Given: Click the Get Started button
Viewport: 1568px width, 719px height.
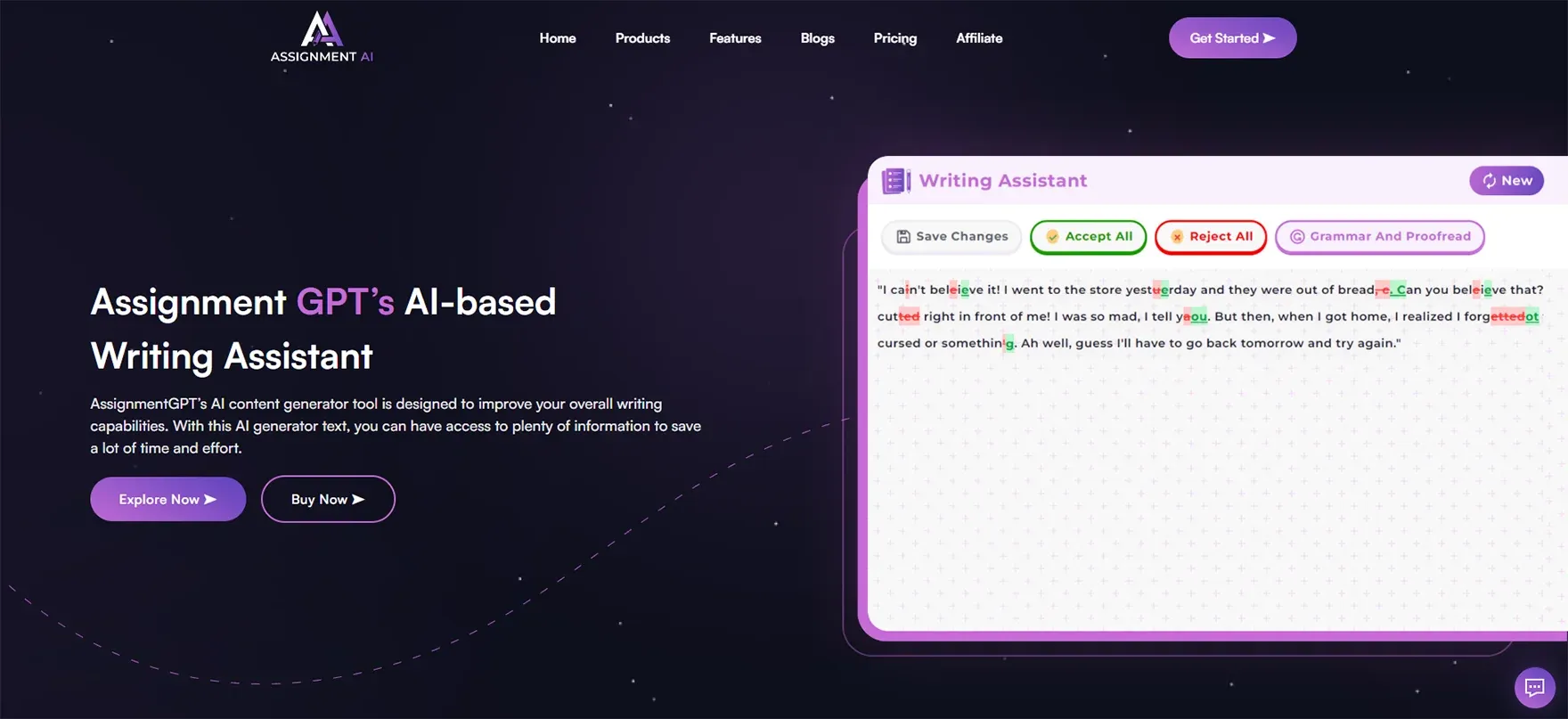Looking at the screenshot, I should [x=1232, y=38].
